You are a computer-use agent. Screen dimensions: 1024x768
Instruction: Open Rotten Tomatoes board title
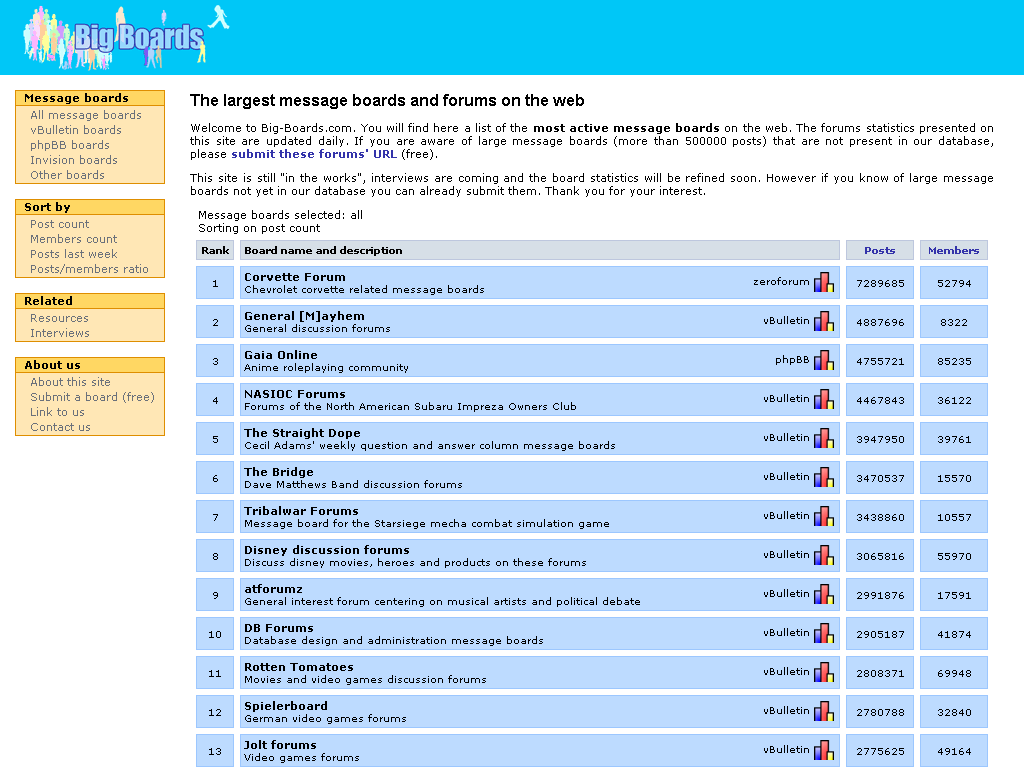tap(298, 667)
